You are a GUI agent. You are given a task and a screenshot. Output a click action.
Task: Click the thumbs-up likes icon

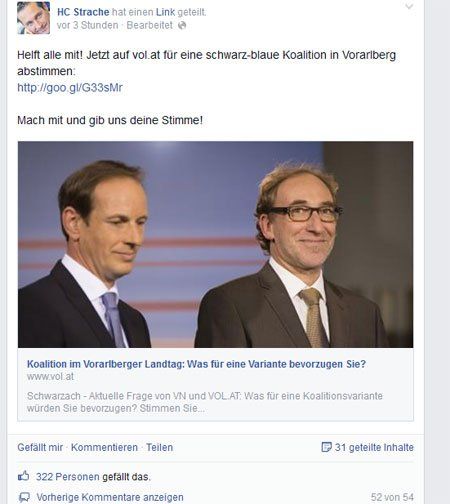pos(24,476)
